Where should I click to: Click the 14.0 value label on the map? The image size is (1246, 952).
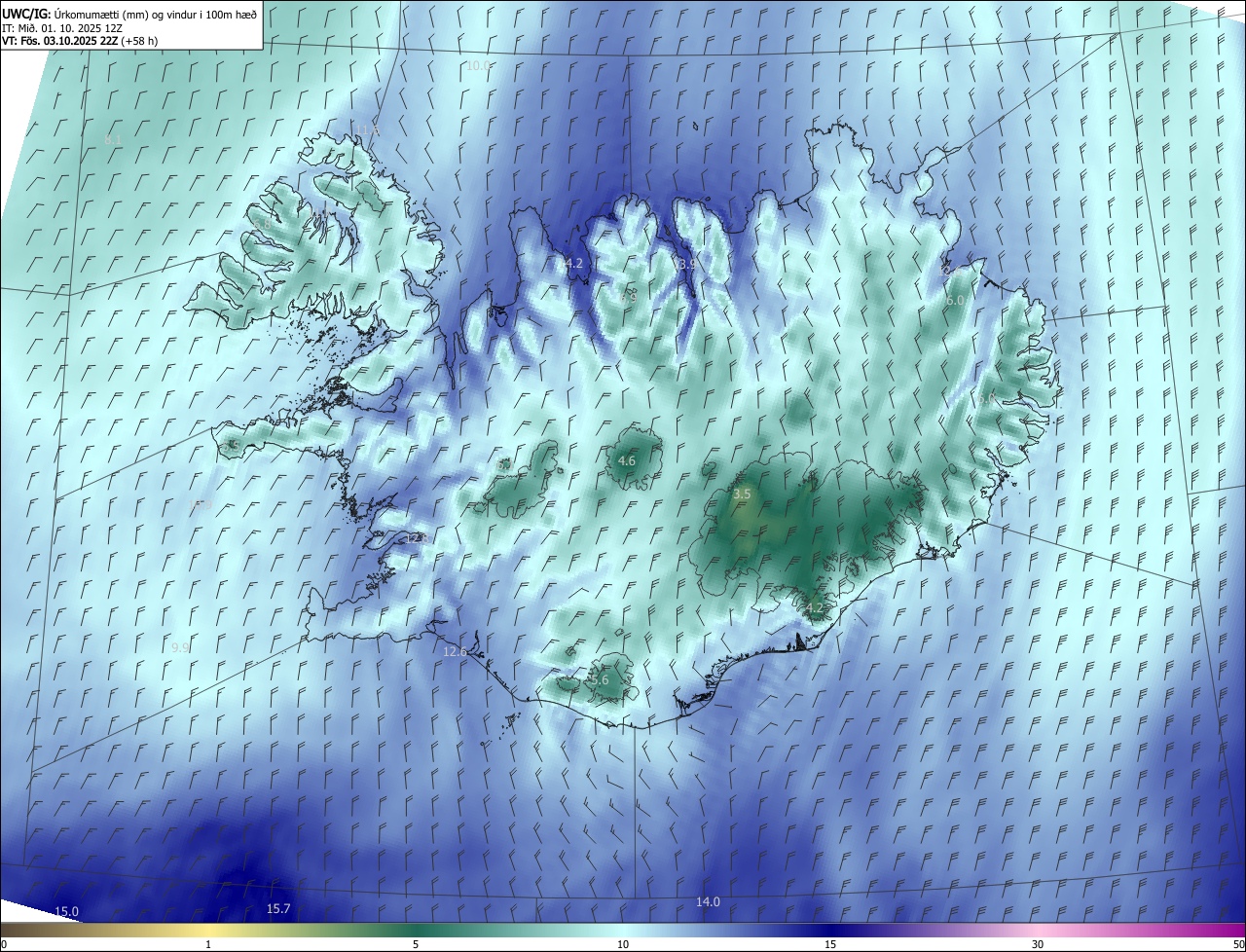click(708, 902)
